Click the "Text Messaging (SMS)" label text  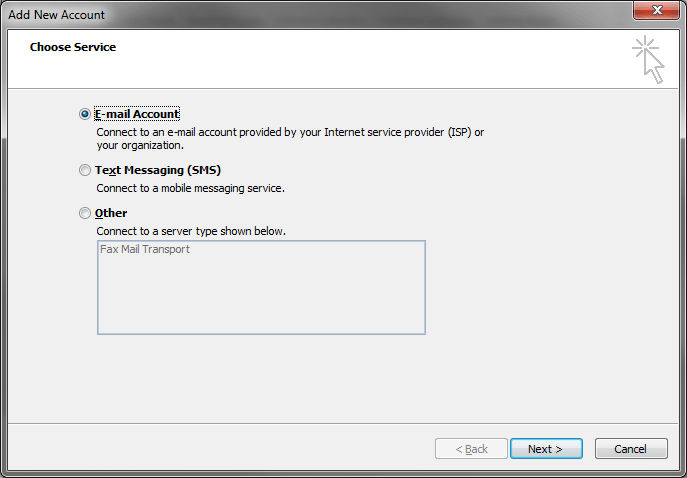pos(158,170)
